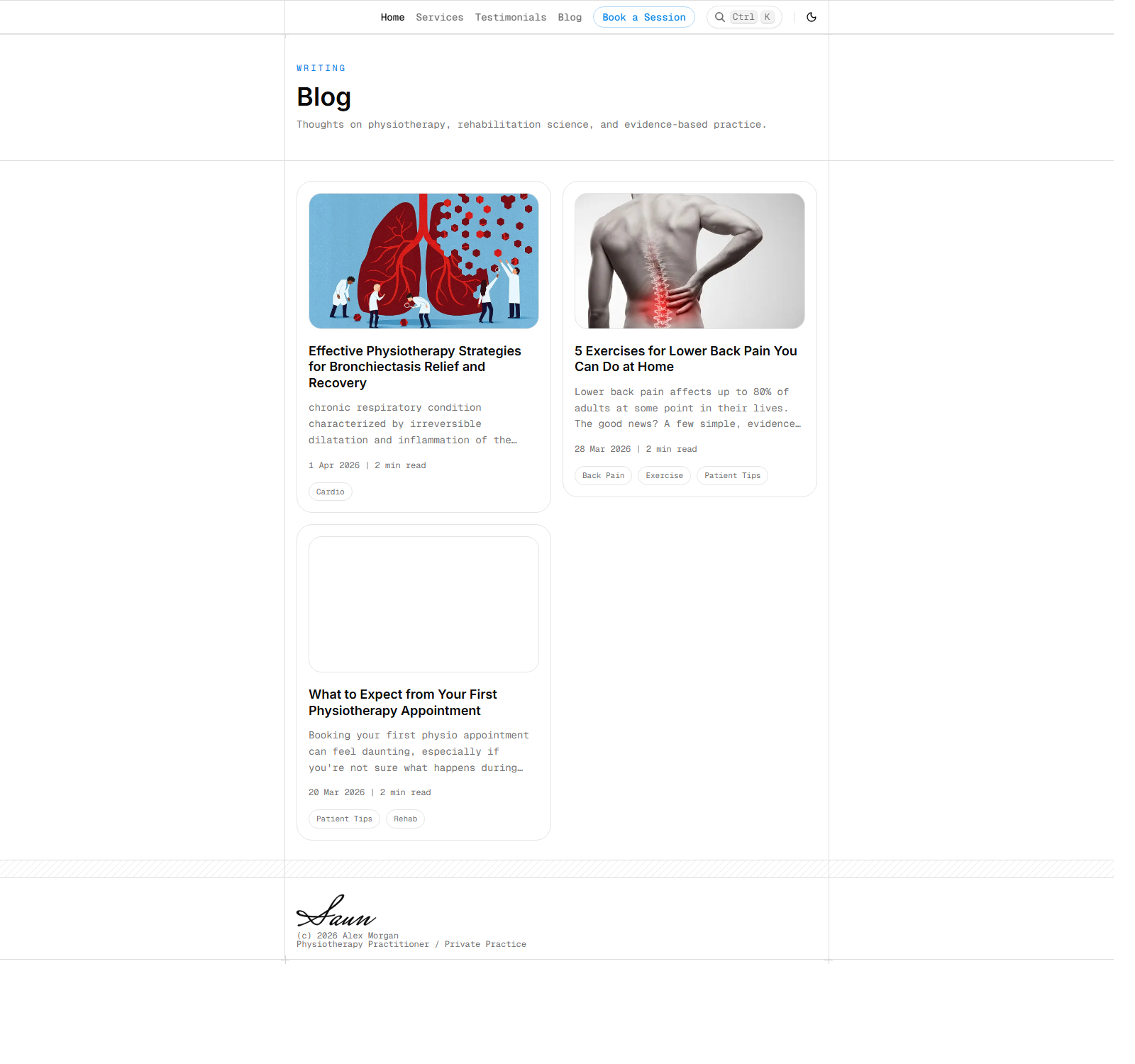The height and width of the screenshot is (1064, 1135).
Task: Open the bronchiectasis article link
Action: (x=414, y=367)
